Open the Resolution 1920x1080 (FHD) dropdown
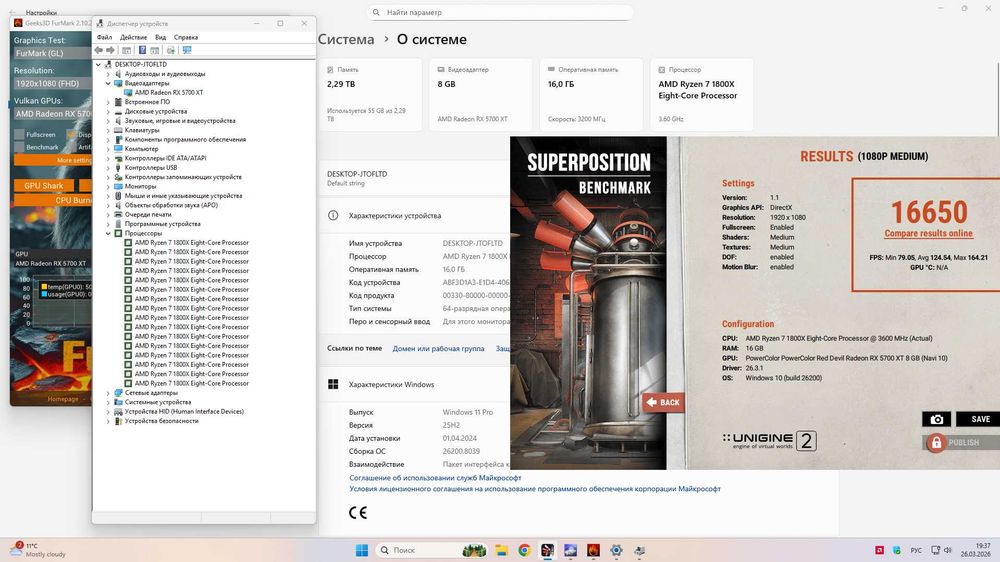 [x=52, y=84]
